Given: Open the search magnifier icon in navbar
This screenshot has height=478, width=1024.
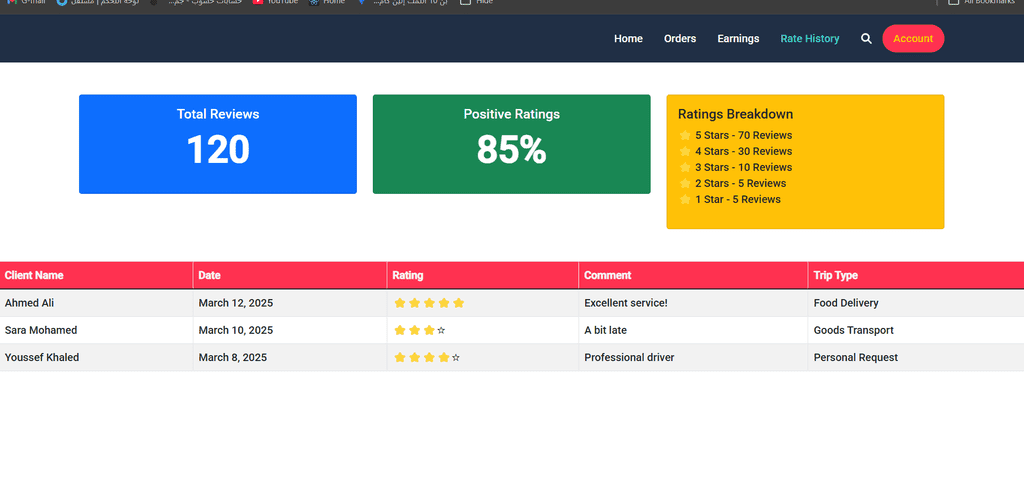Looking at the screenshot, I should 866,39.
